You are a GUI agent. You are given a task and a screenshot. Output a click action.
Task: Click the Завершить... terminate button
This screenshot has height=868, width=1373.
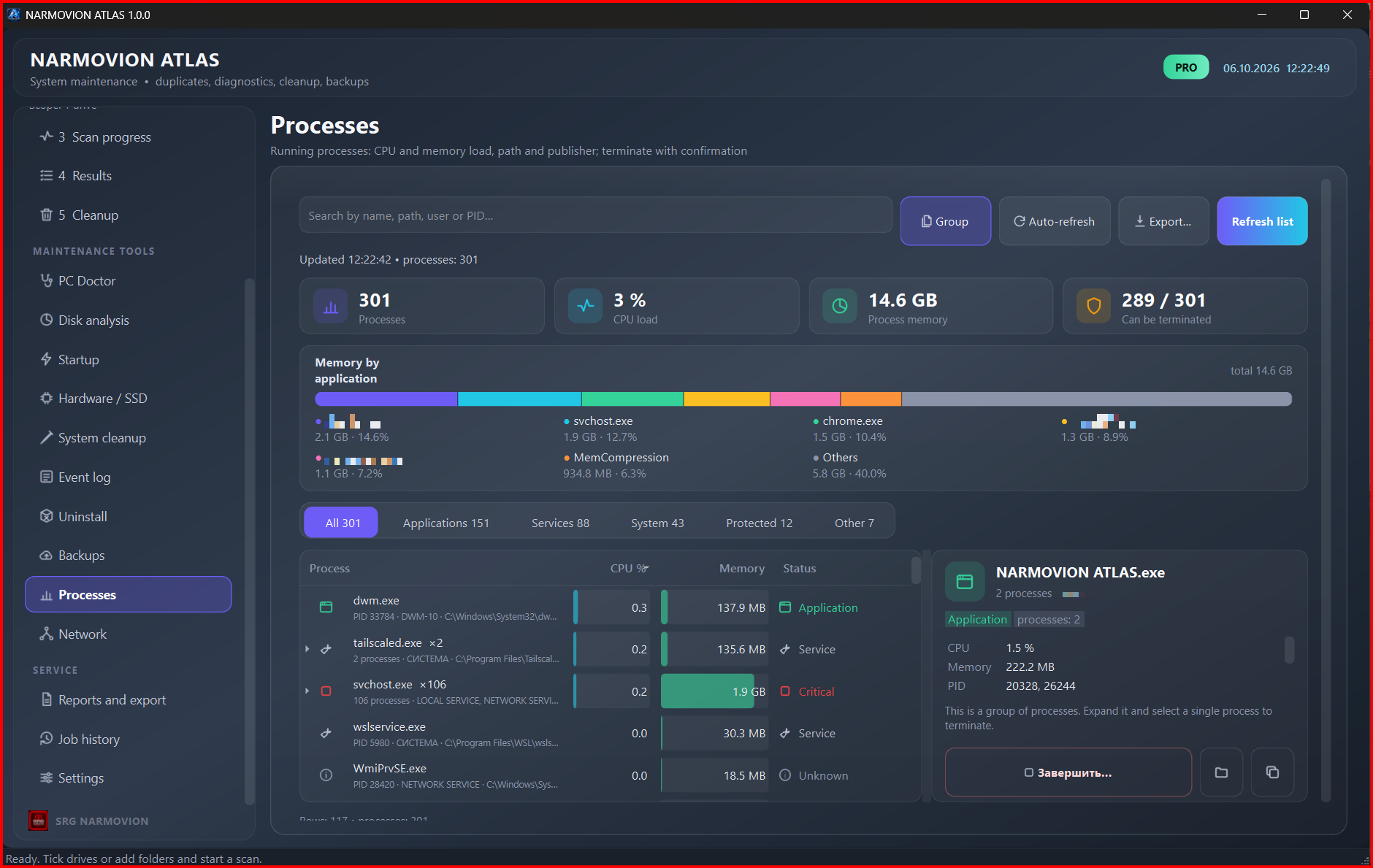click(x=1068, y=772)
